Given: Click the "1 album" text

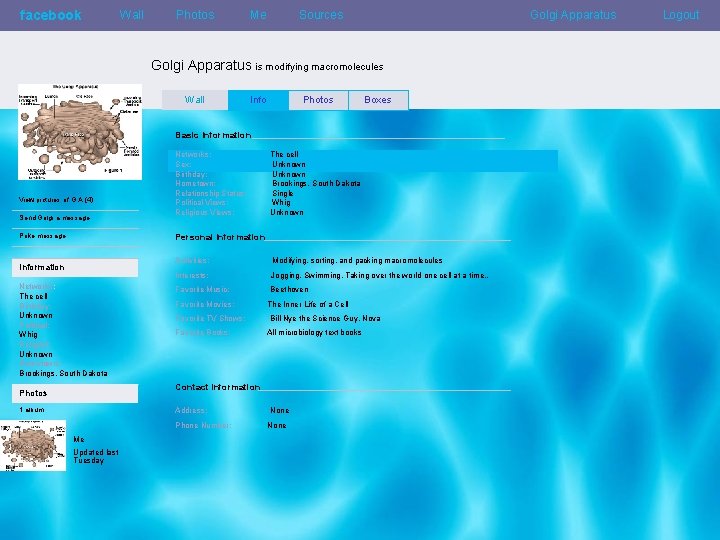Looking at the screenshot, I should tap(32, 410).
